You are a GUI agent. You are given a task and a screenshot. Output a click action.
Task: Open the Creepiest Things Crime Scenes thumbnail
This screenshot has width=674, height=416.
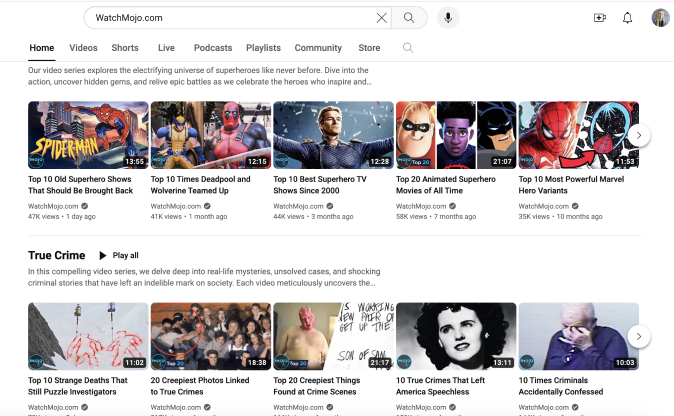click(x=334, y=336)
